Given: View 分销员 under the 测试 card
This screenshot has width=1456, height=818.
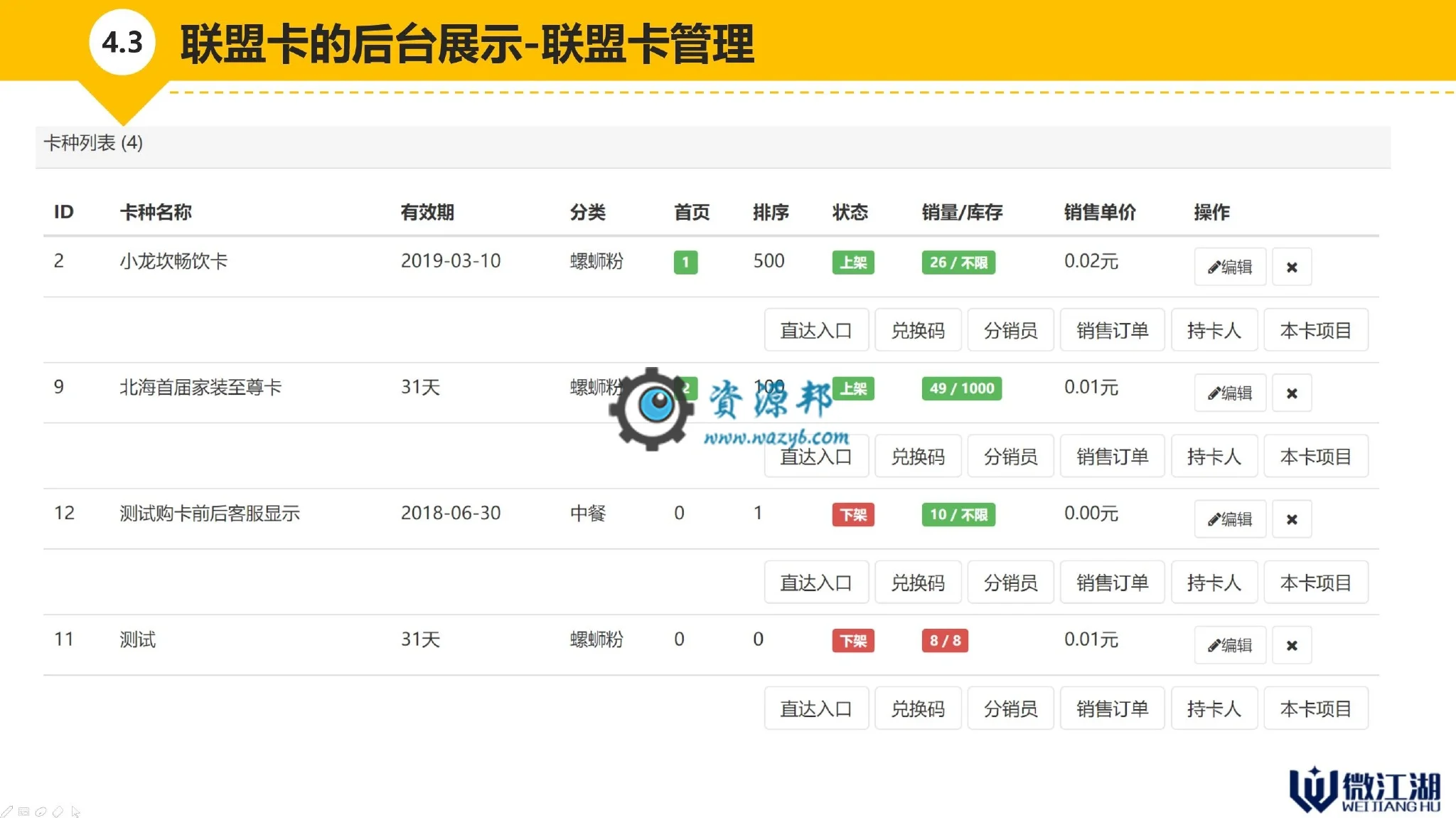Looking at the screenshot, I should tap(1010, 708).
